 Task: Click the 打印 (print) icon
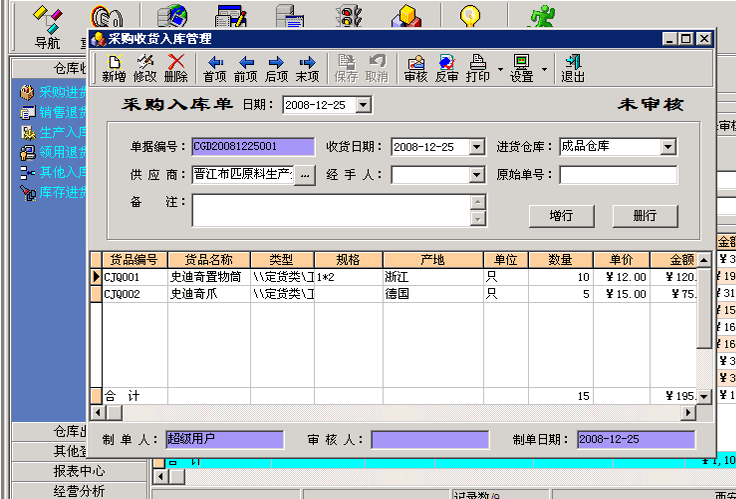[x=478, y=69]
